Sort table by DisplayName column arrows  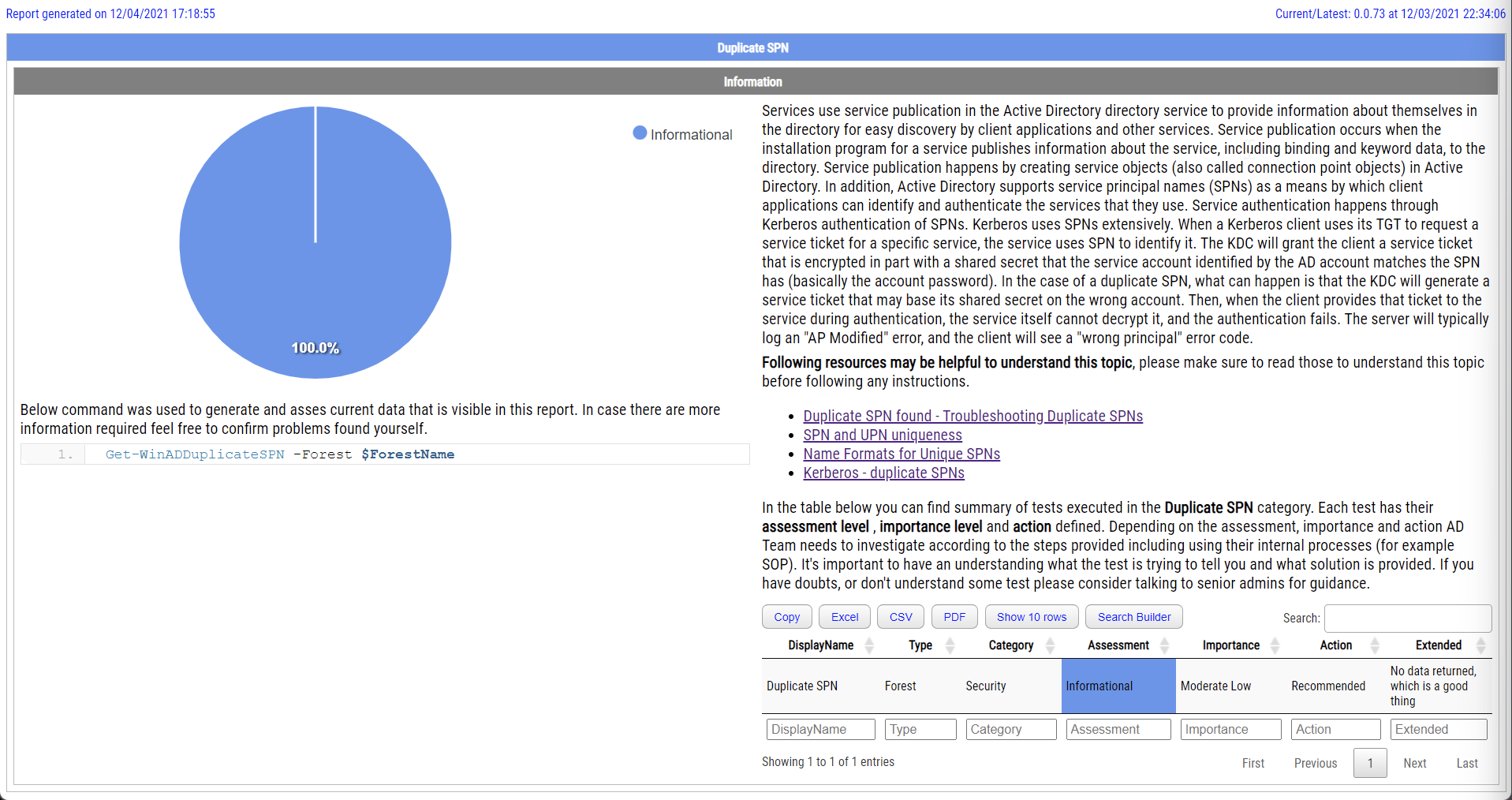coord(869,645)
